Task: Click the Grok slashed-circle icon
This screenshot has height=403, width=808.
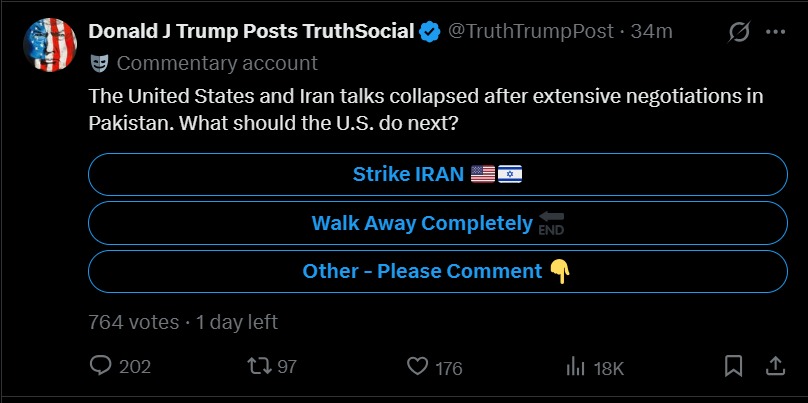Action: click(739, 32)
